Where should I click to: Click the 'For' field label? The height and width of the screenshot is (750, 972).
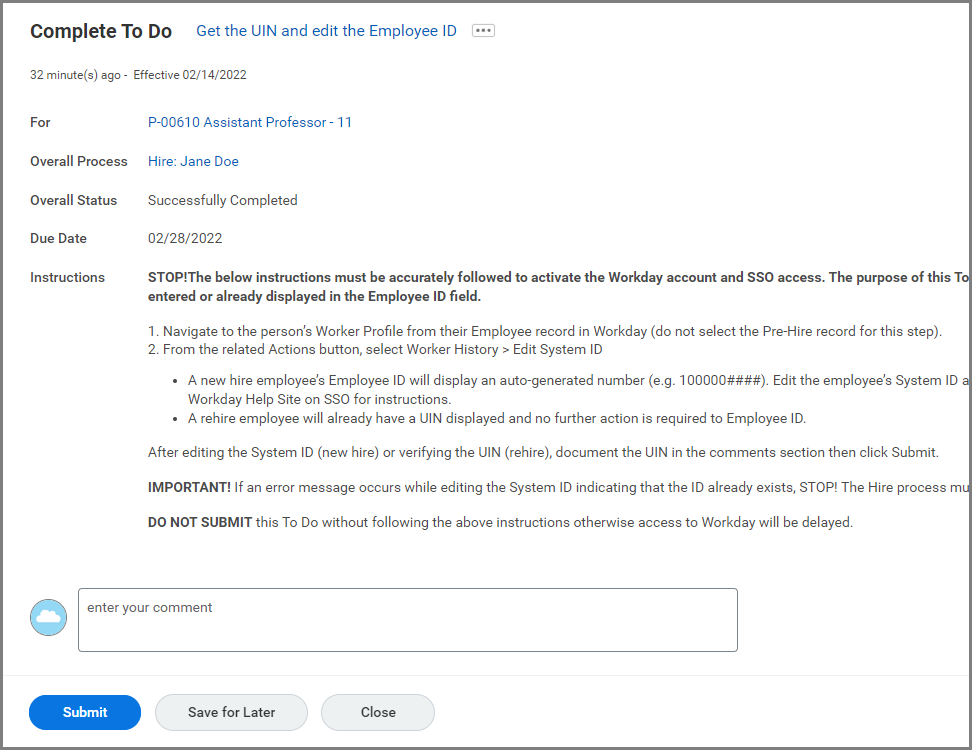pyautogui.click(x=40, y=122)
